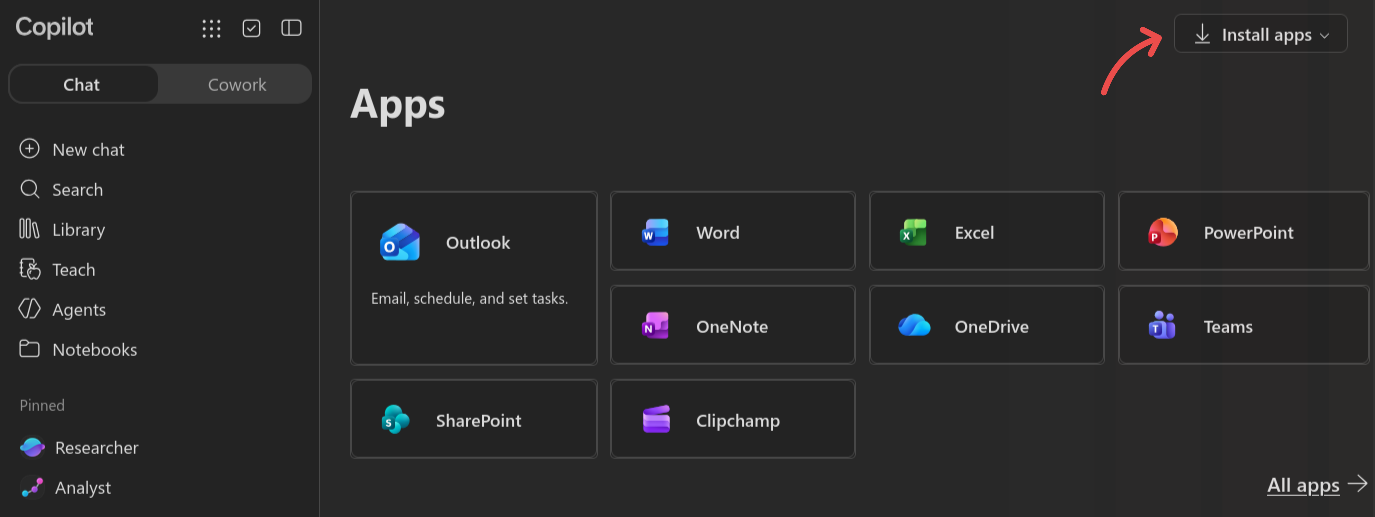
Task: Open the app launcher grid icon
Action: click(211, 28)
